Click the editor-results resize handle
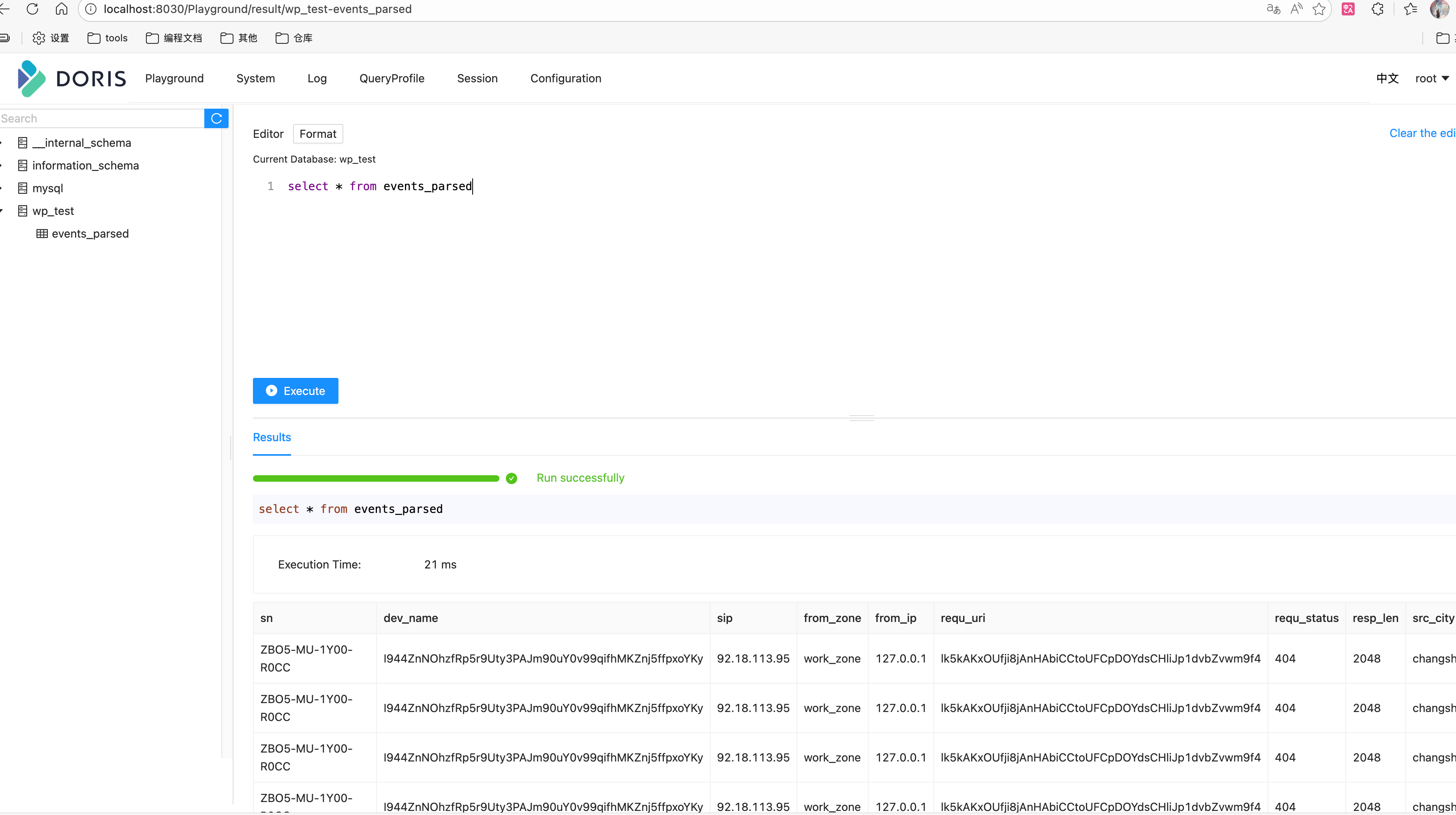This screenshot has width=1456, height=815. (x=861, y=418)
